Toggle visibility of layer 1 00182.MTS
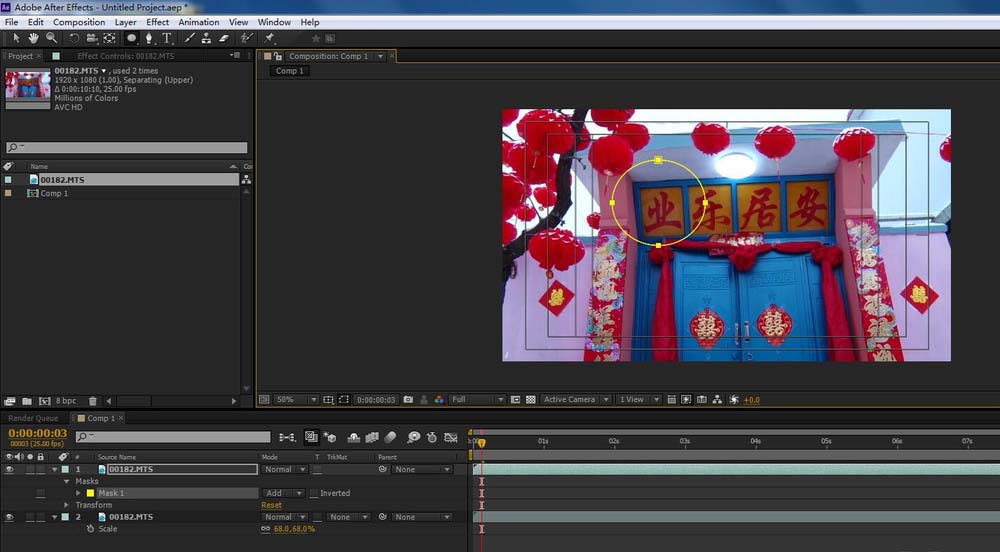The image size is (1000, 552). click(9, 469)
